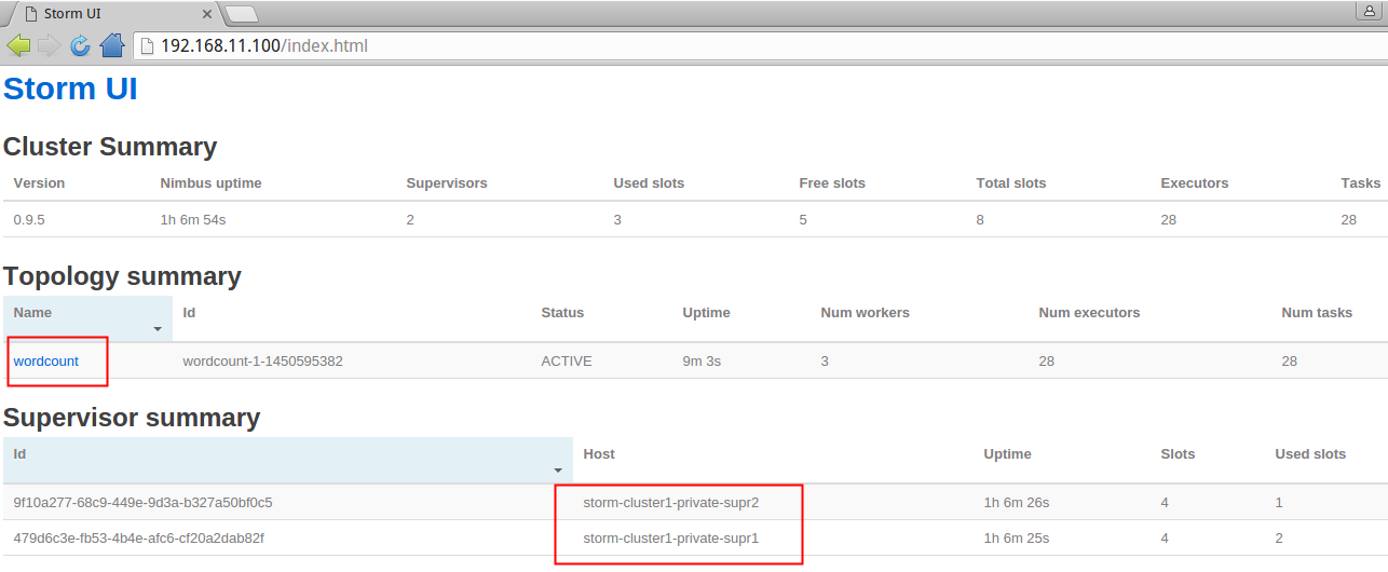Sort supervisor table by Host column
The image size is (1388, 572).
[598, 454]
